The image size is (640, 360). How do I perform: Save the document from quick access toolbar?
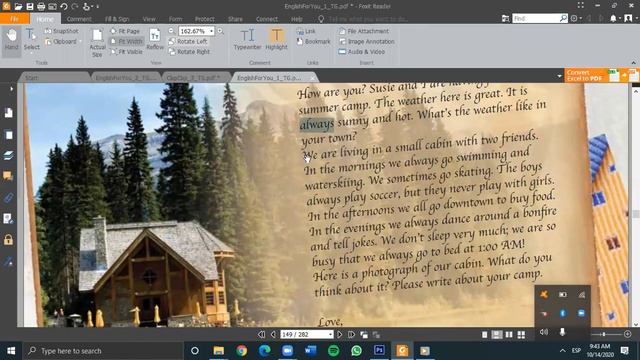coord(30,6)
